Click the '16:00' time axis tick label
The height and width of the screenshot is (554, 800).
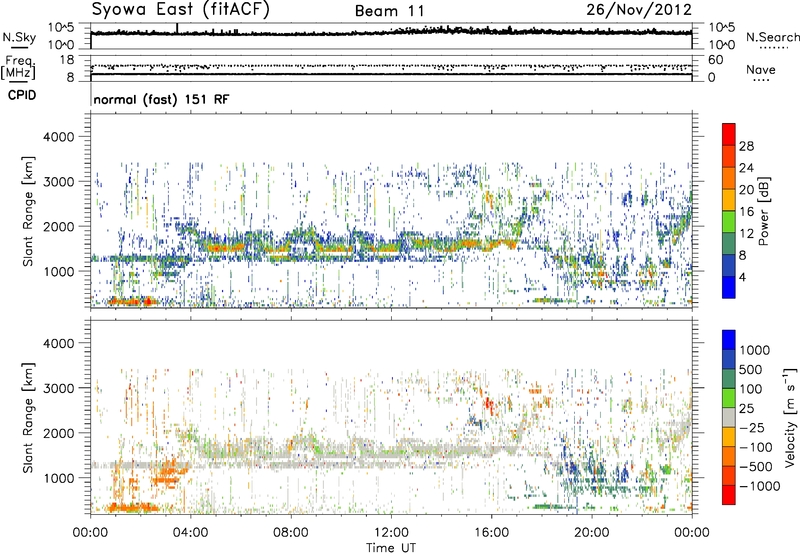click(491, 533)
